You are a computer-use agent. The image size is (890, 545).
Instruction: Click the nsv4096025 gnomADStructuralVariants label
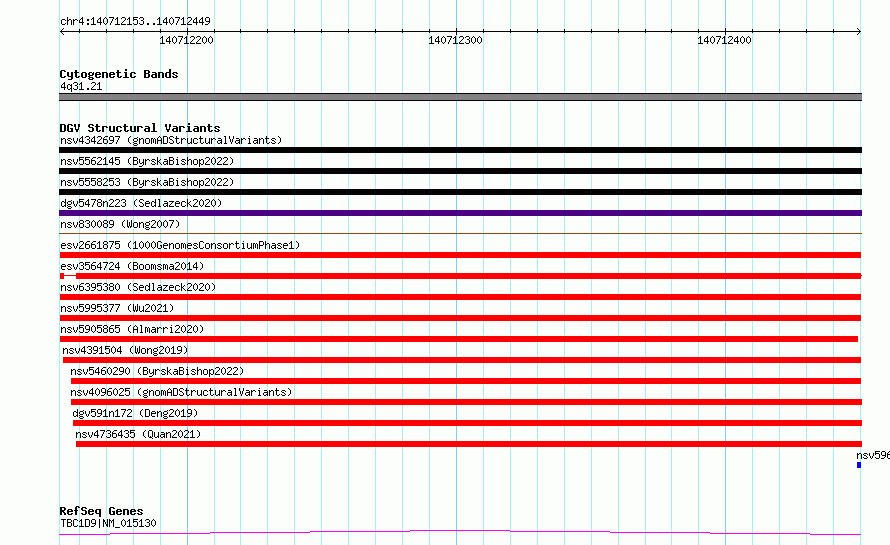181,392
